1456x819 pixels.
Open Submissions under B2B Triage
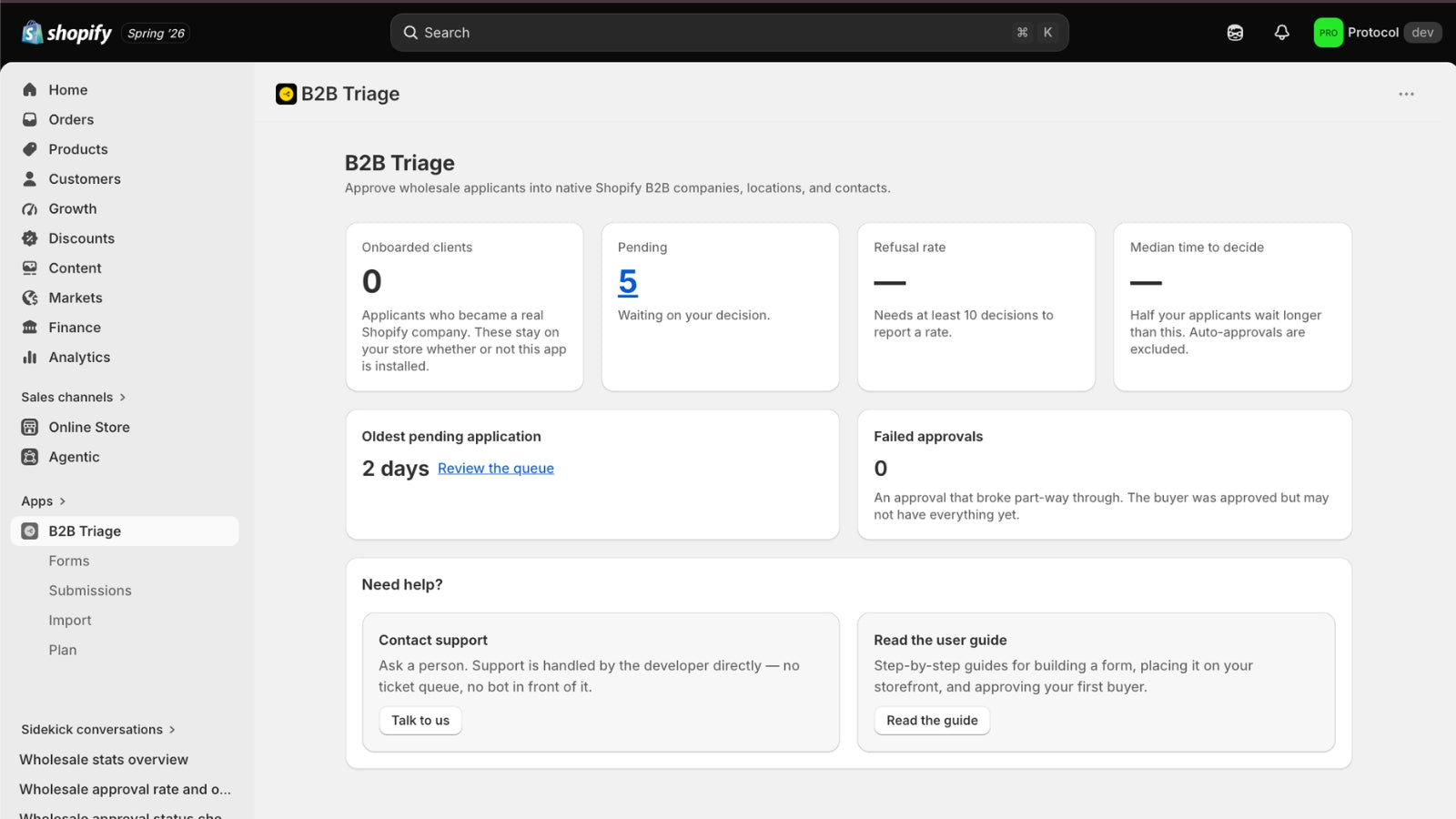[x=90, y=591]
